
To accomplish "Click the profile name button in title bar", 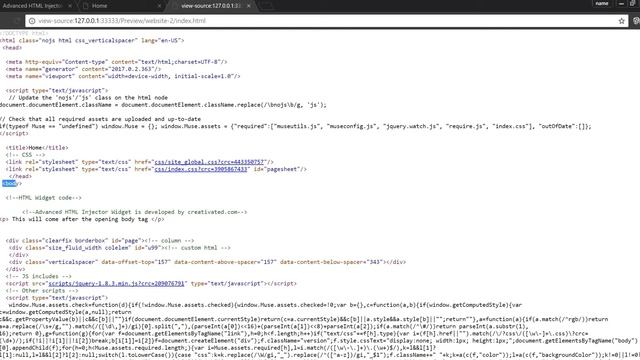I will (x=602, y=4).
